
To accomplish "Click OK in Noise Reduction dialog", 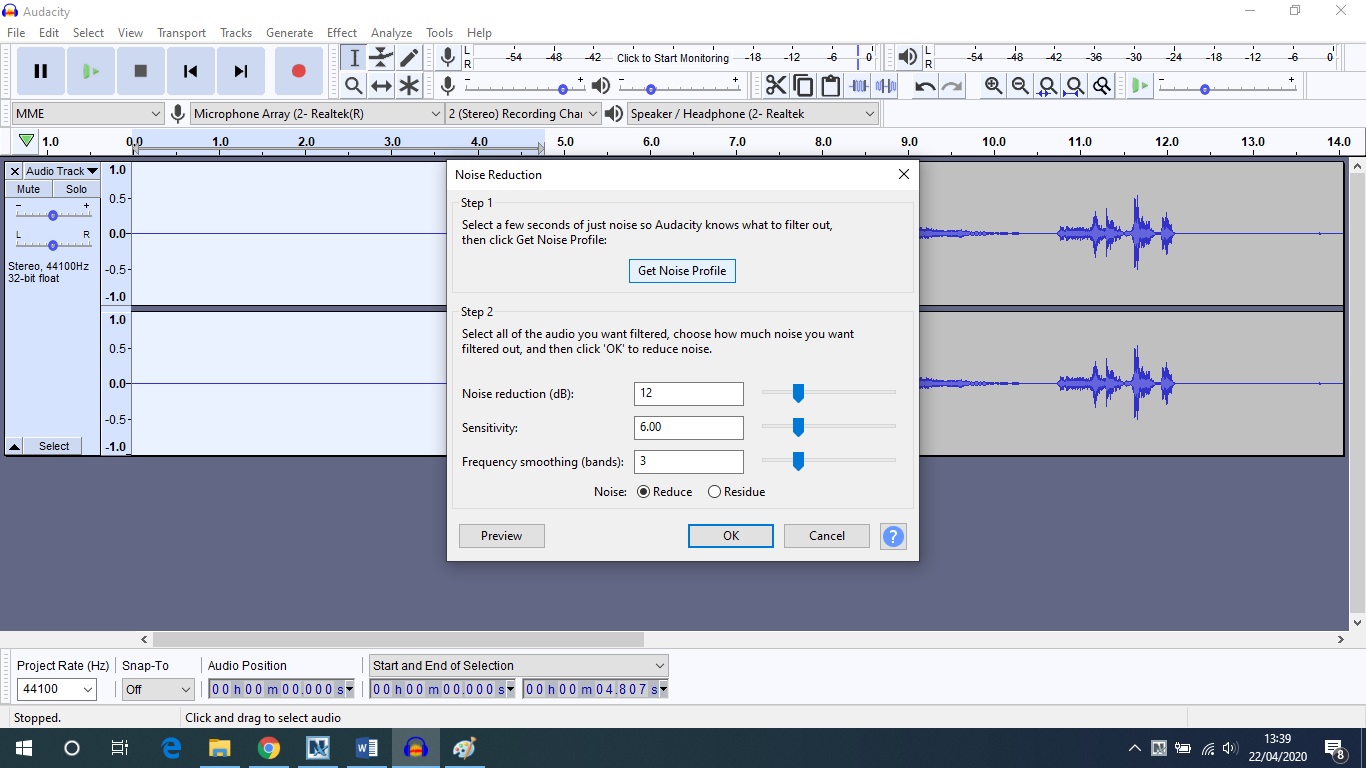I will coord(731,536).
